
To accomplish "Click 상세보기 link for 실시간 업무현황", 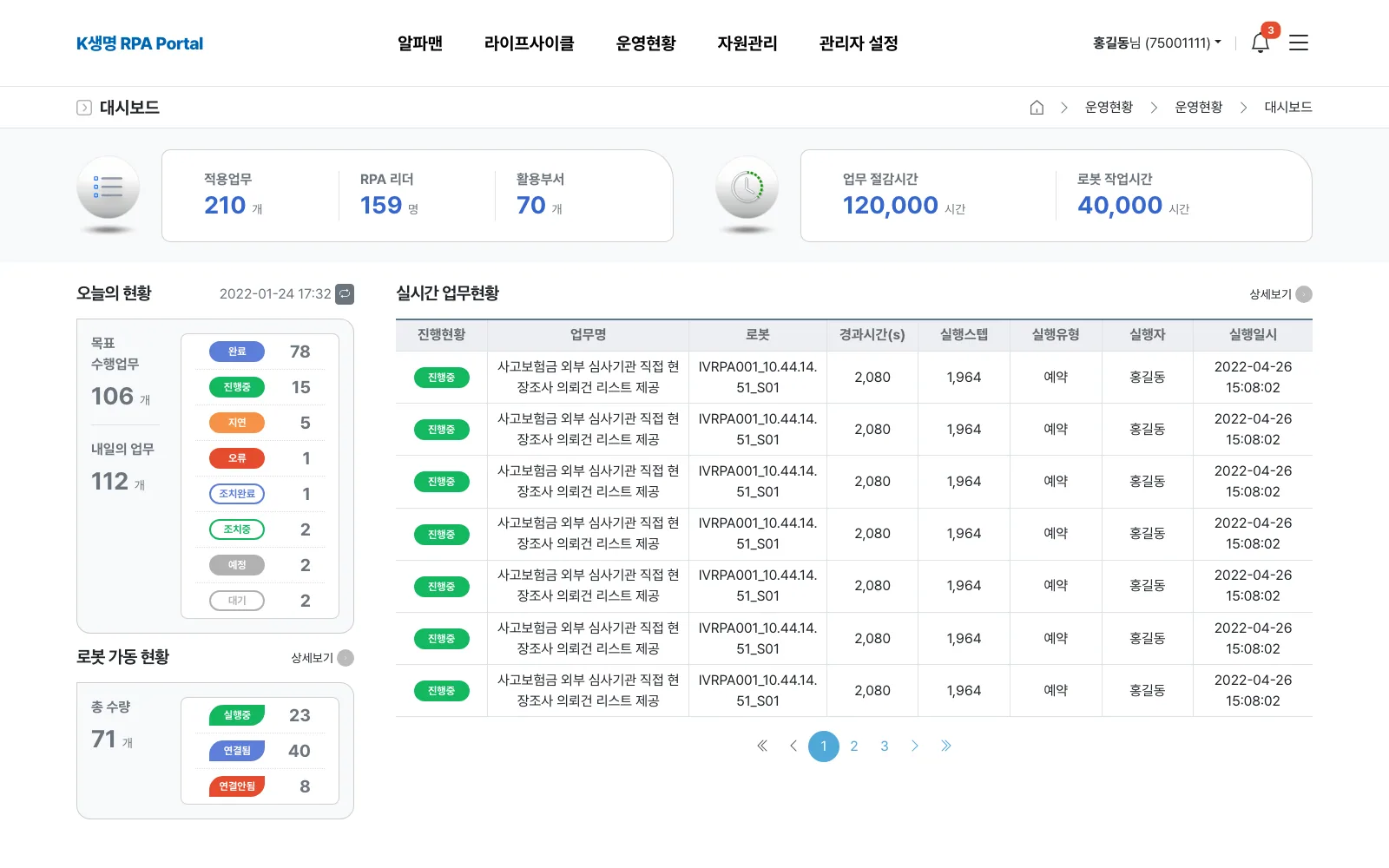I will tap(1270, 294).
